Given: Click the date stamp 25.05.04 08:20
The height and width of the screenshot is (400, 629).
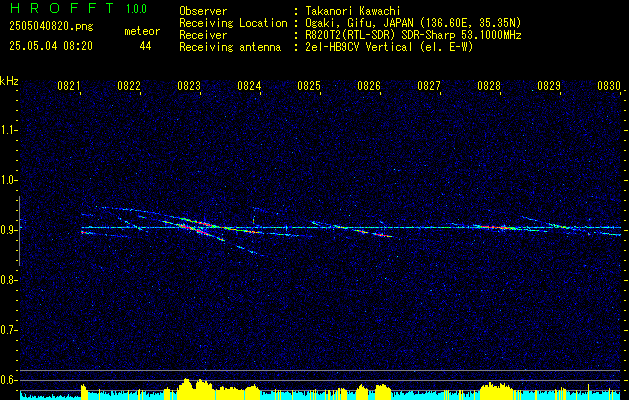Looking at the screenshot, I should pyautogui.click(x=51, y=46).
